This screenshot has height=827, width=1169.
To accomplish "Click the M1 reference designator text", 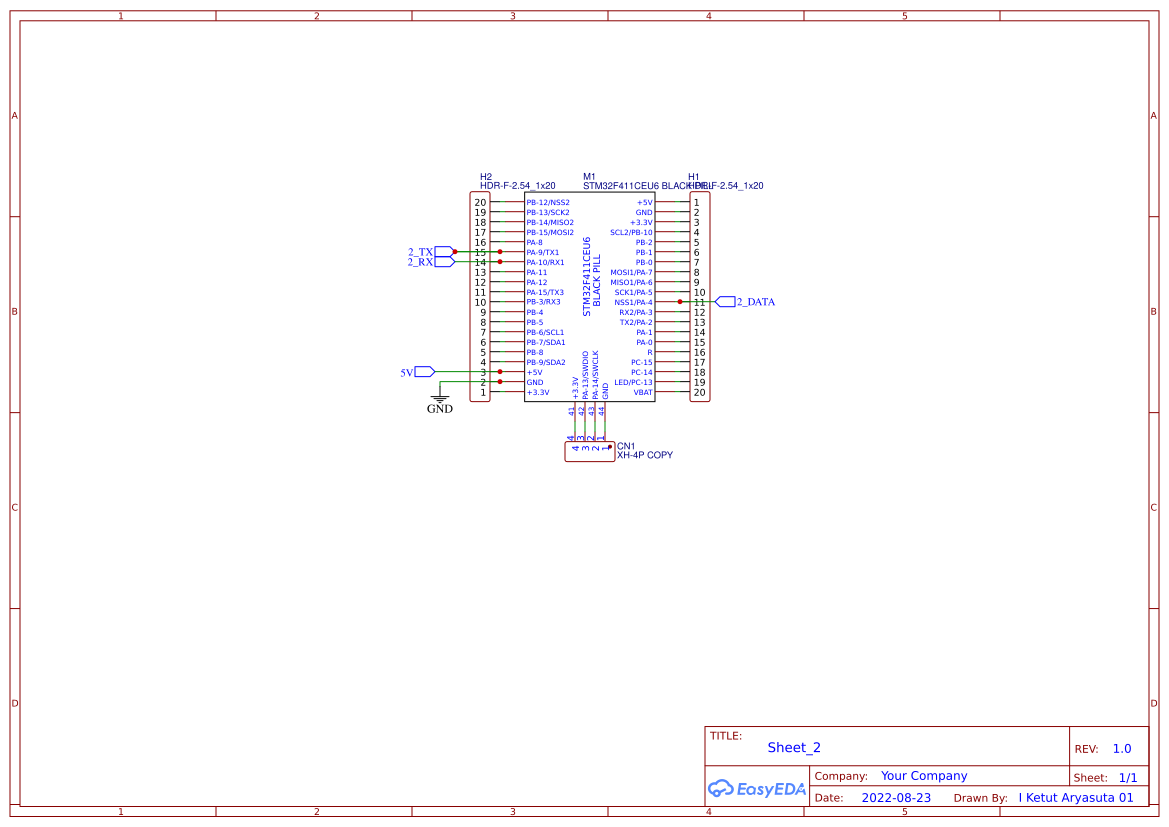I will pos(588,174).
